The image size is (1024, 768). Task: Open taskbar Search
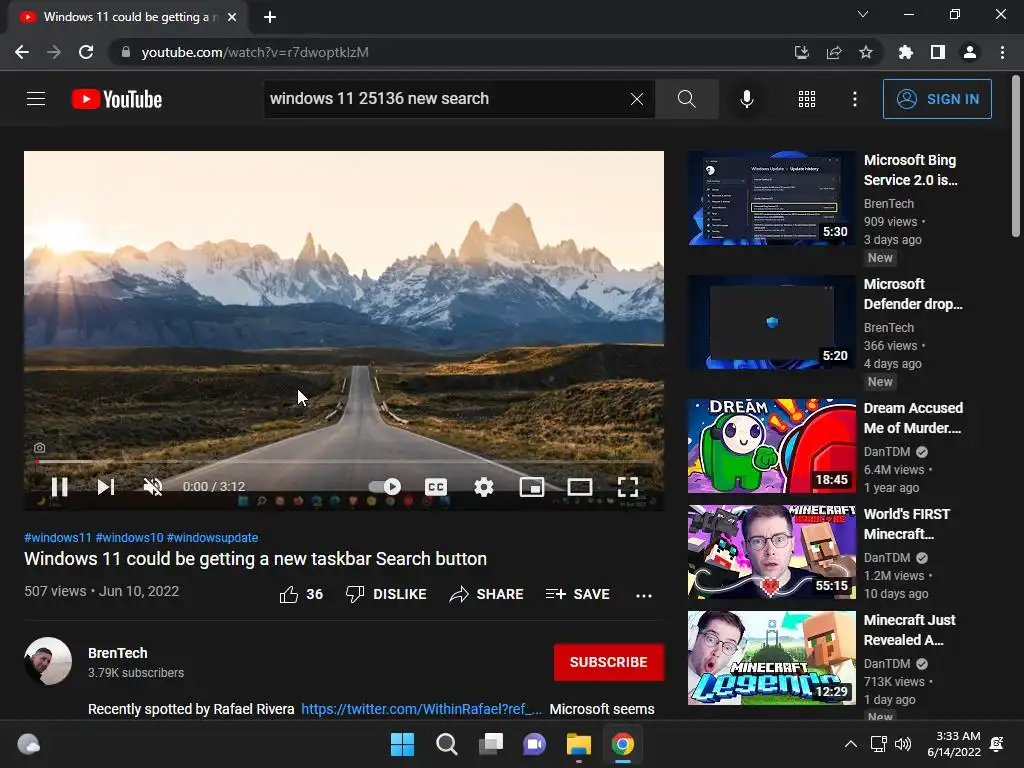click(447, 744)
